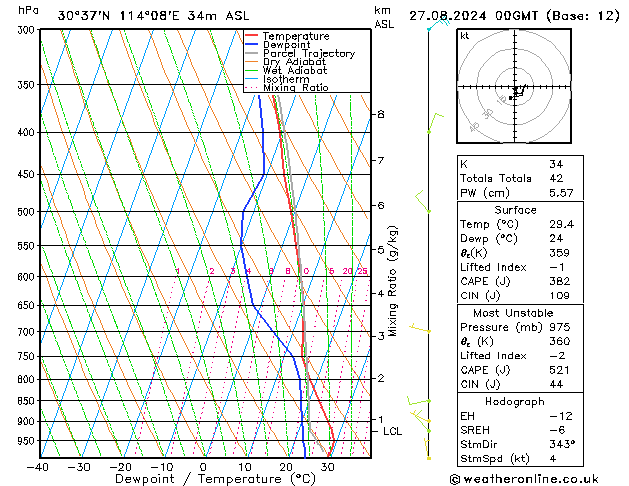The width and height of the screenshot is (629, 486).
Task: Select the 'Mixing Ratio' legend entry
Action: pyautogui.click(x=296, y=87)
